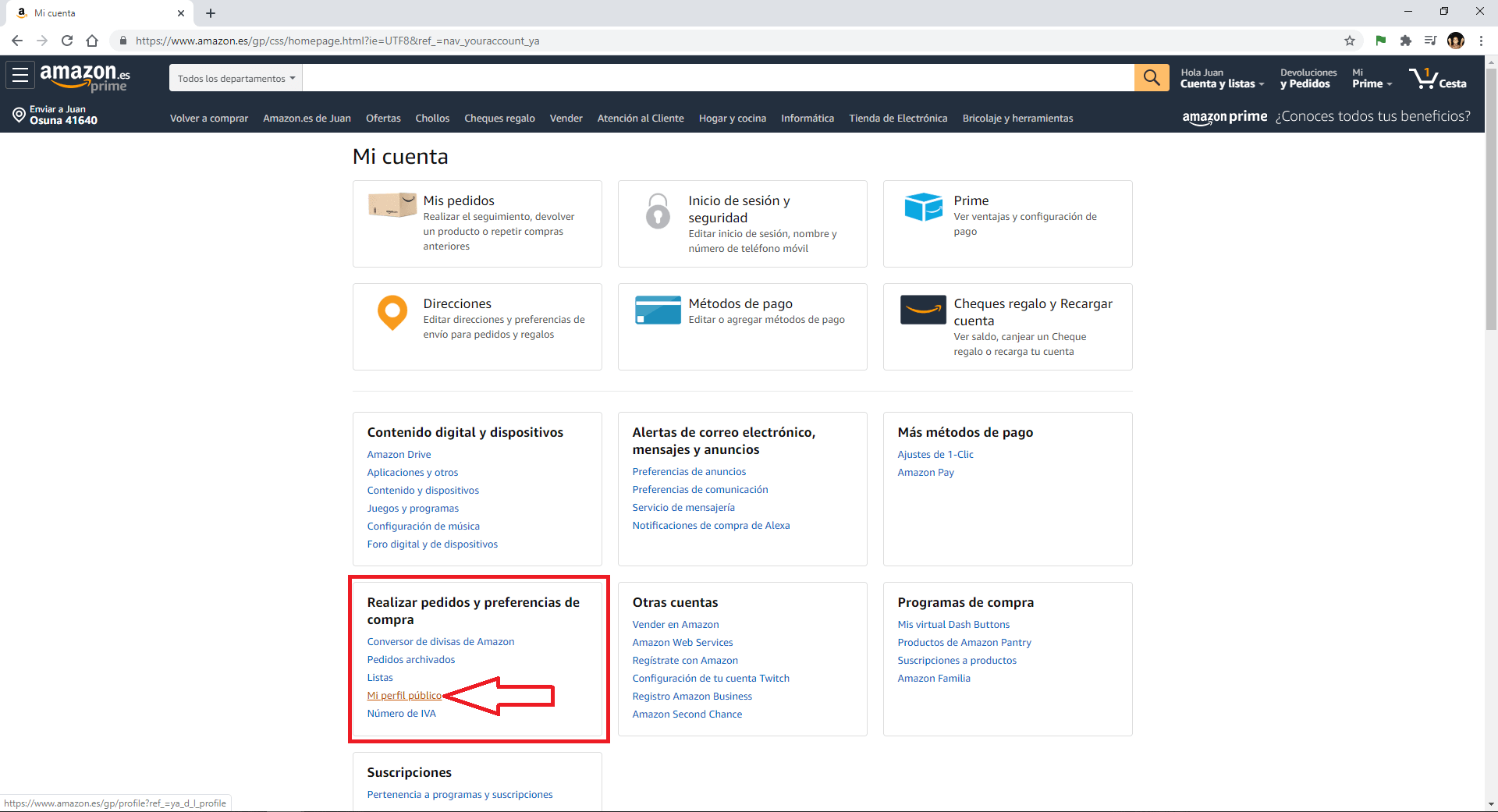Click the browser home icon
This screenshot has height=812, width=1498.
coord(92,41)
